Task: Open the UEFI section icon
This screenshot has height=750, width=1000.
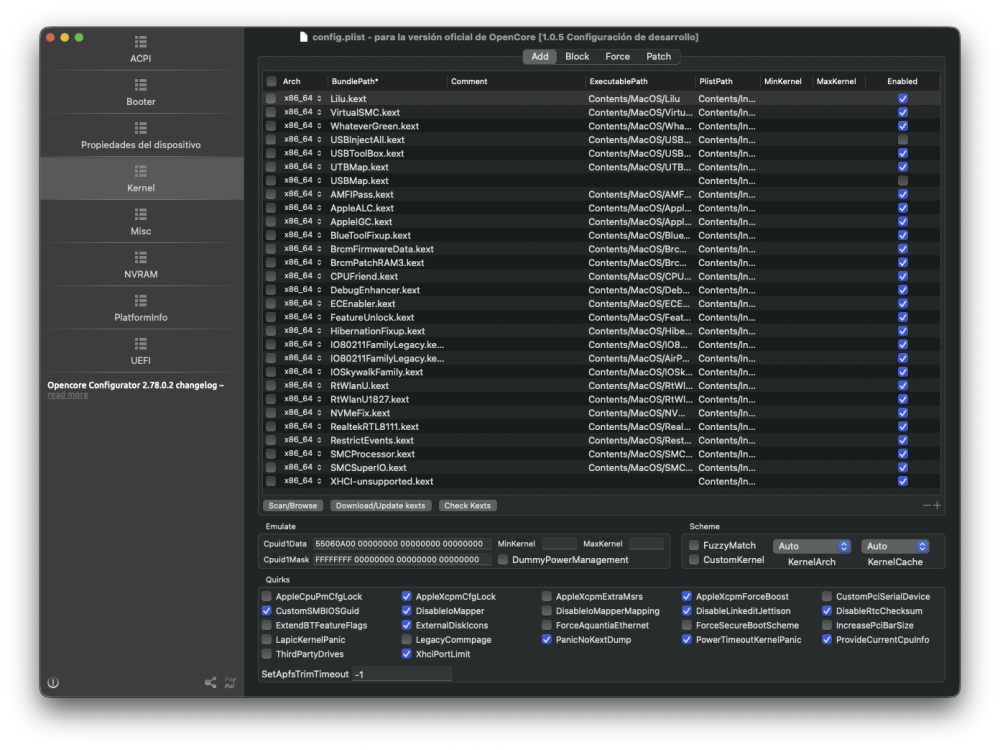Action: 141,344
